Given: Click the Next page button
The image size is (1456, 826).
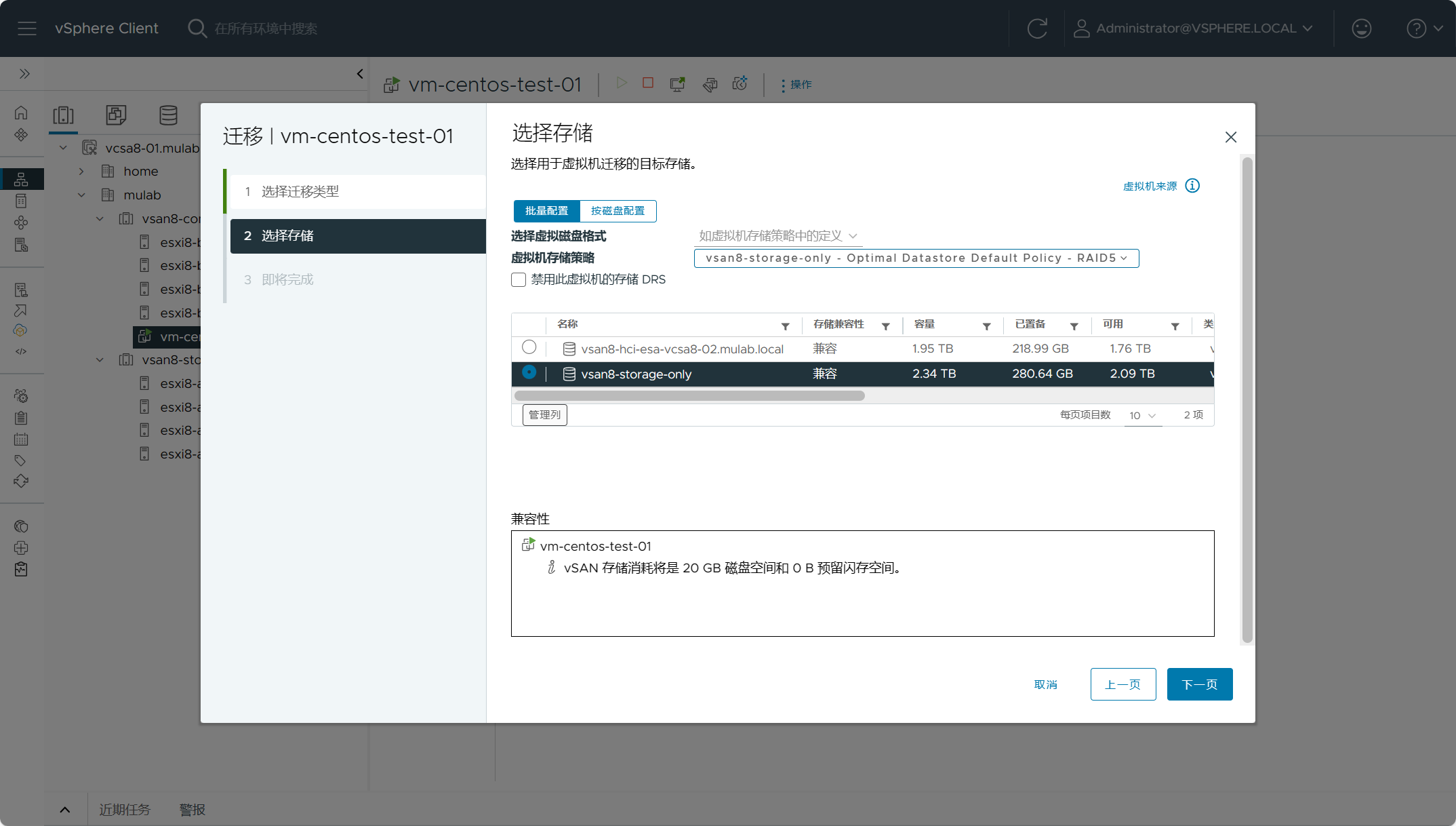Looking at the screenshot, I should point(1200,684).
